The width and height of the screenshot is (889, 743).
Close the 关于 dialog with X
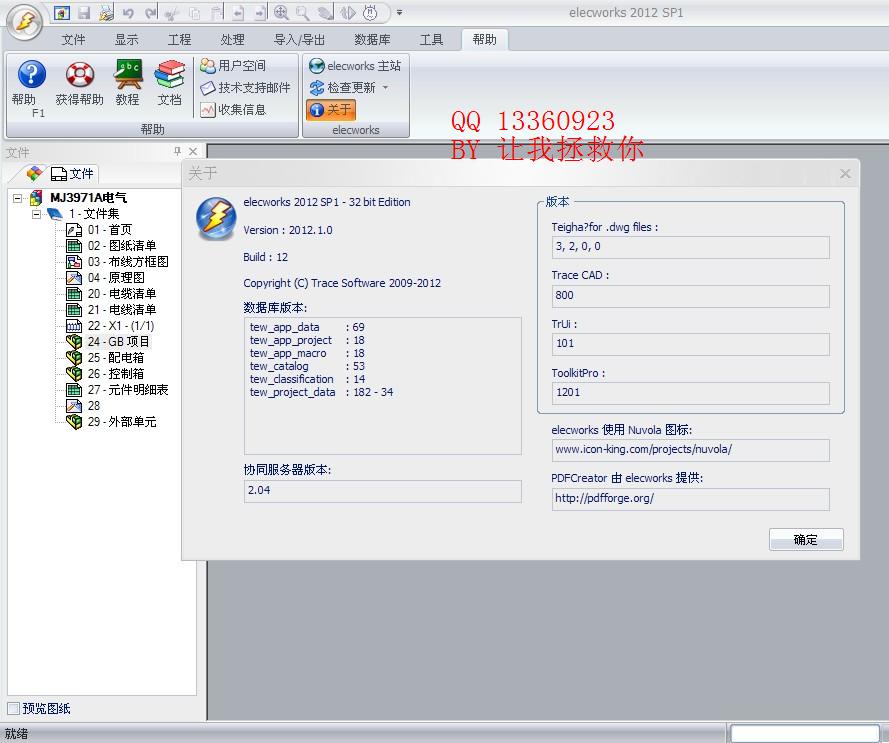(845, 174)
